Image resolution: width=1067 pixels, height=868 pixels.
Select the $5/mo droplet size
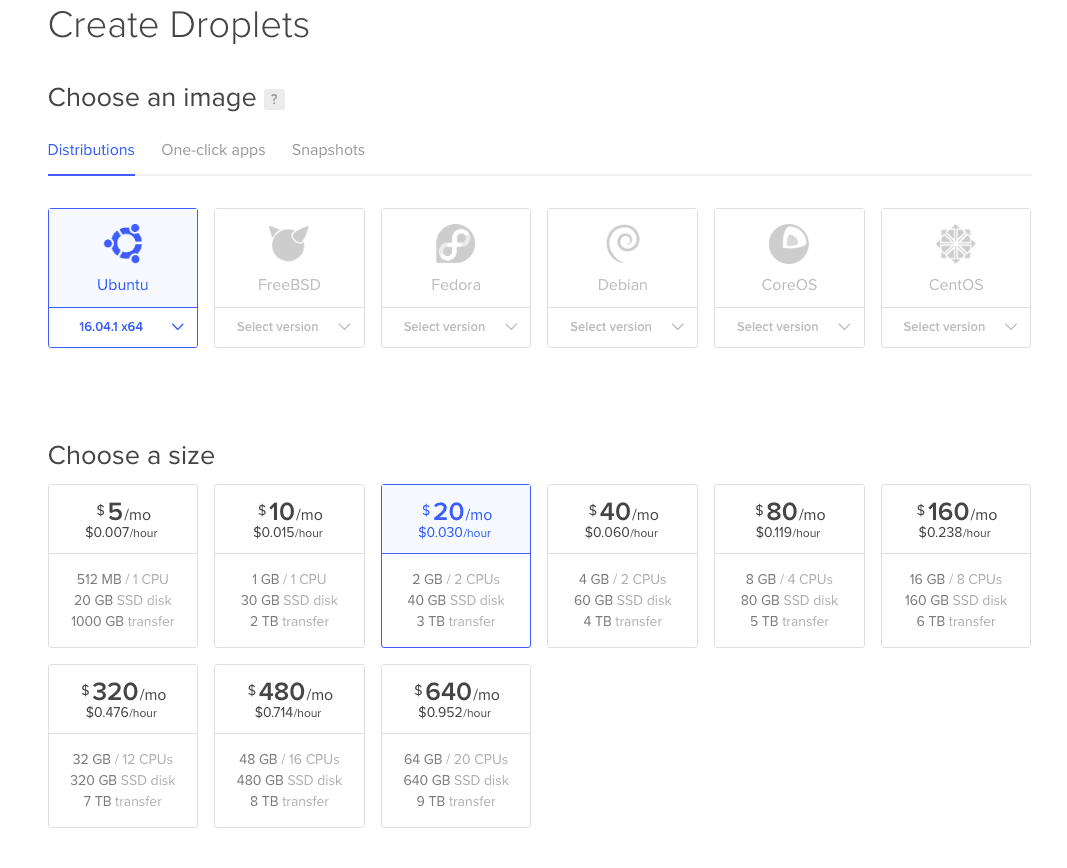tap(123, 565)
